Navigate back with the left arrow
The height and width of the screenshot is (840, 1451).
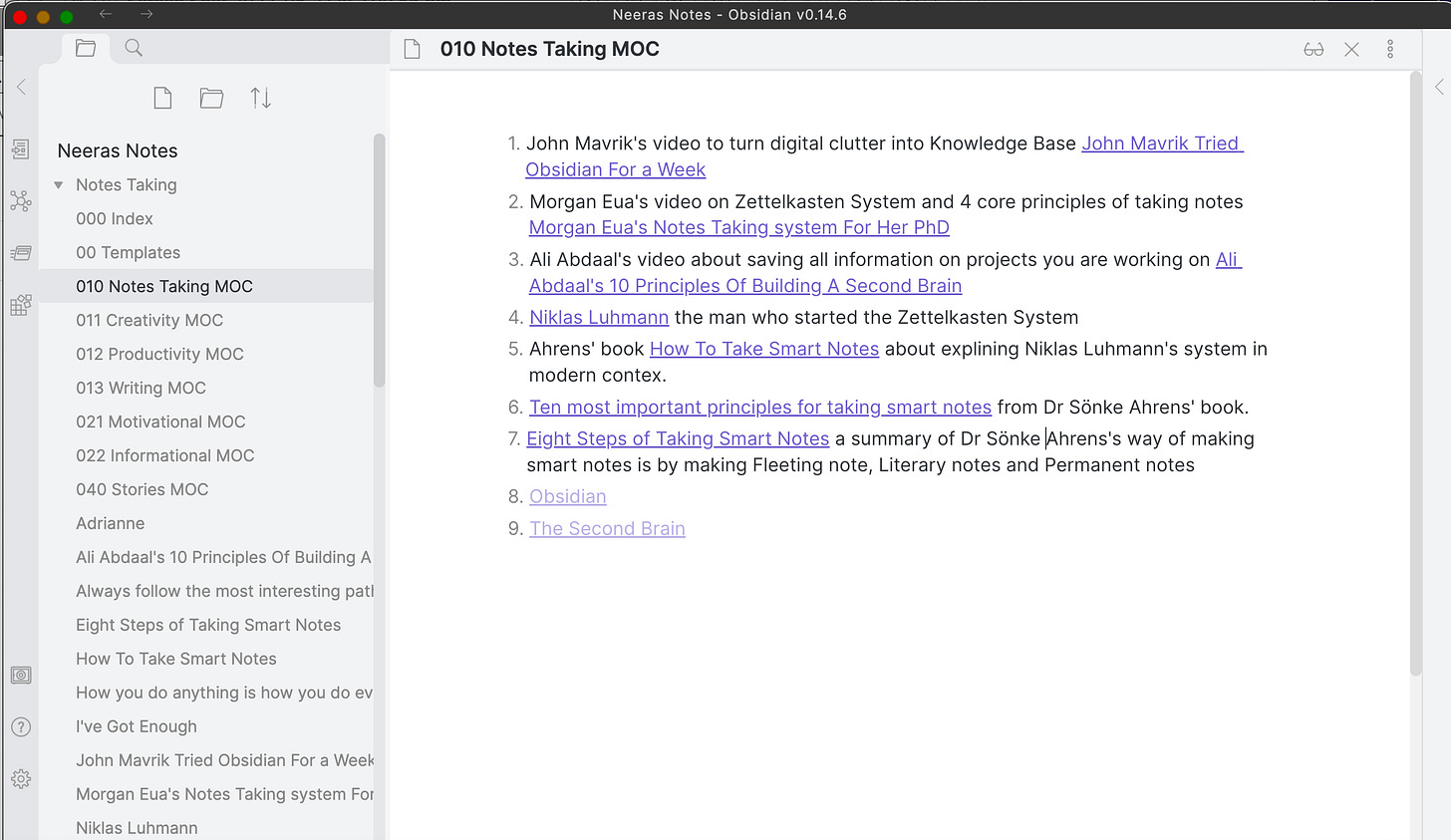click(106, 14)
